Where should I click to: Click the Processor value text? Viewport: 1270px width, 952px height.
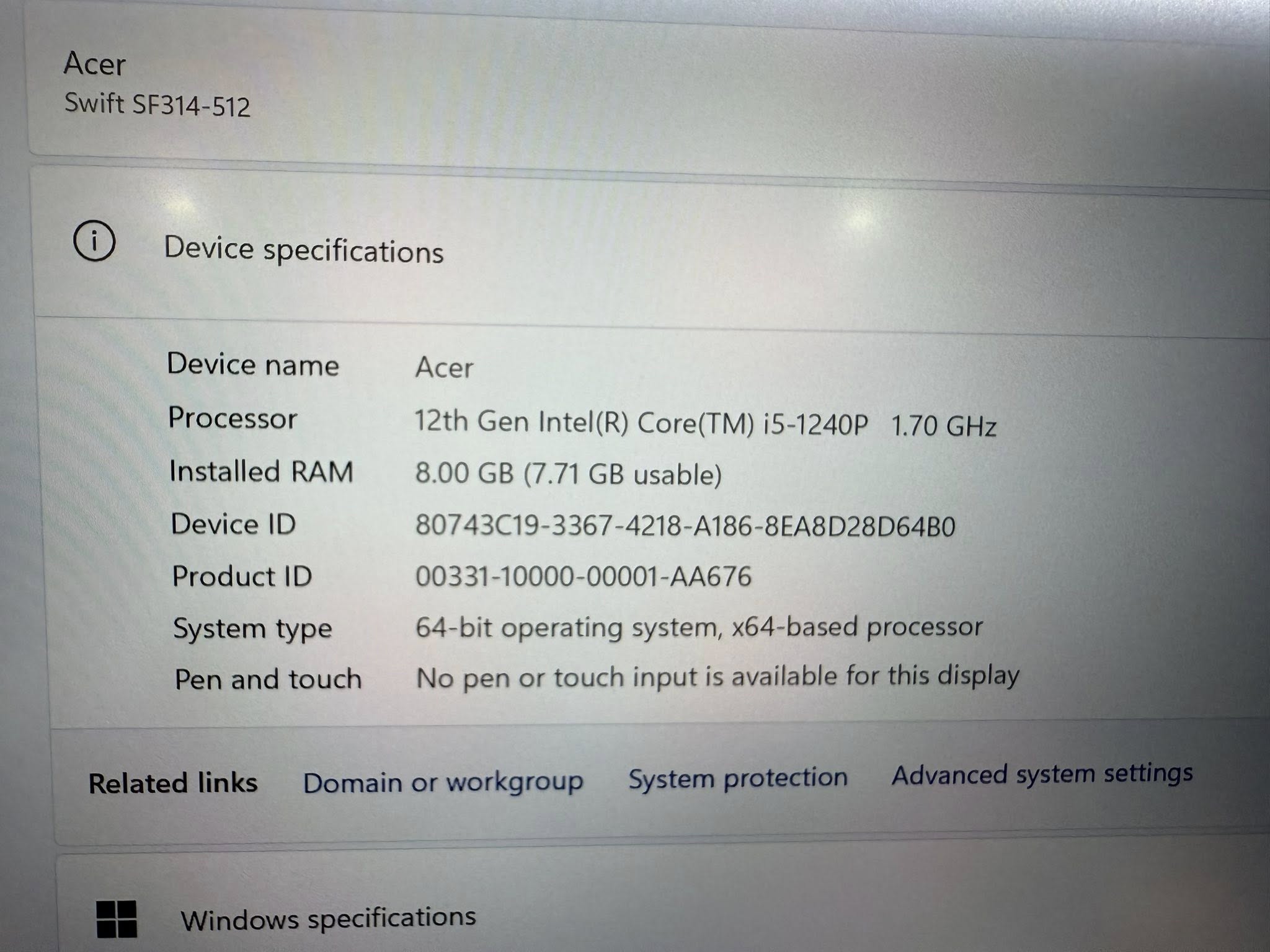tap(705, 424)
